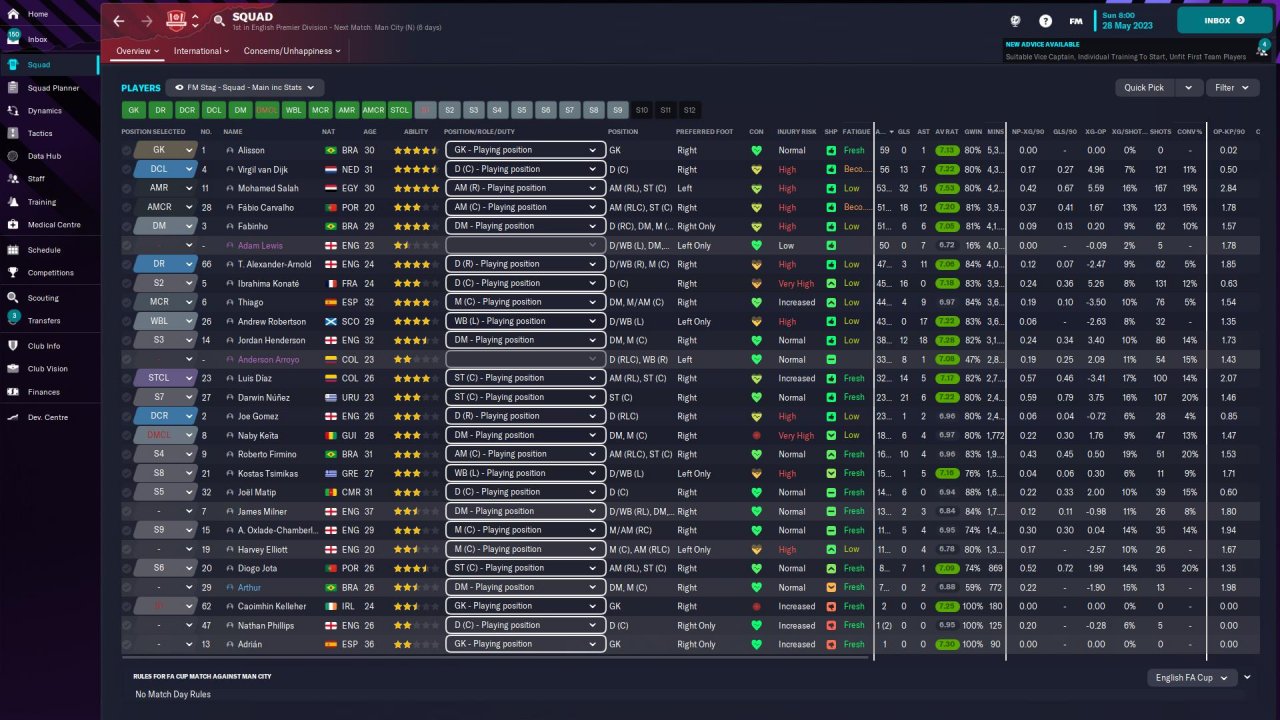Open the International tab

(x=201, y=51)
